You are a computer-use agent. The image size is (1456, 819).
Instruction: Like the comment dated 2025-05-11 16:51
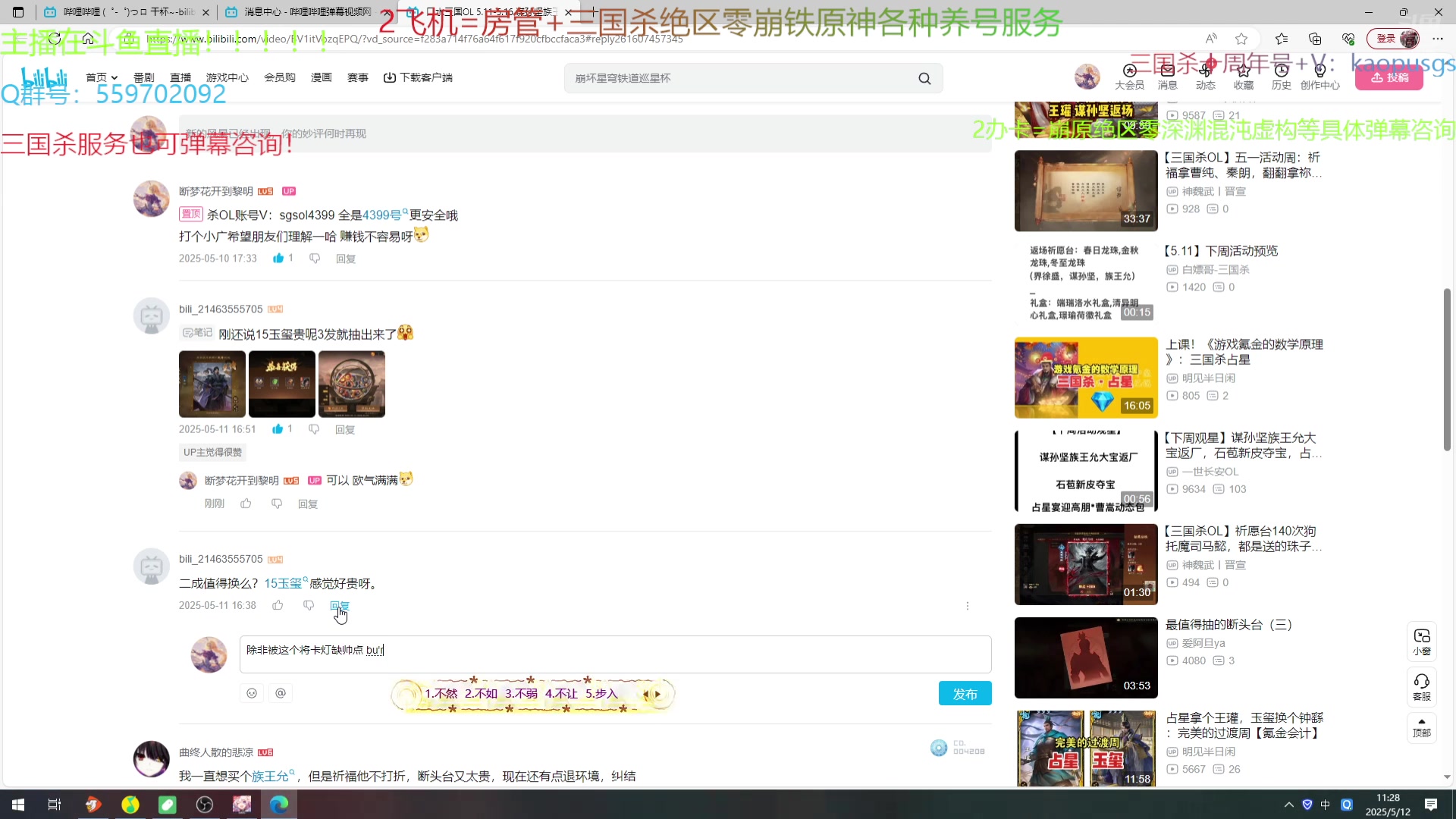coord(278,429)
